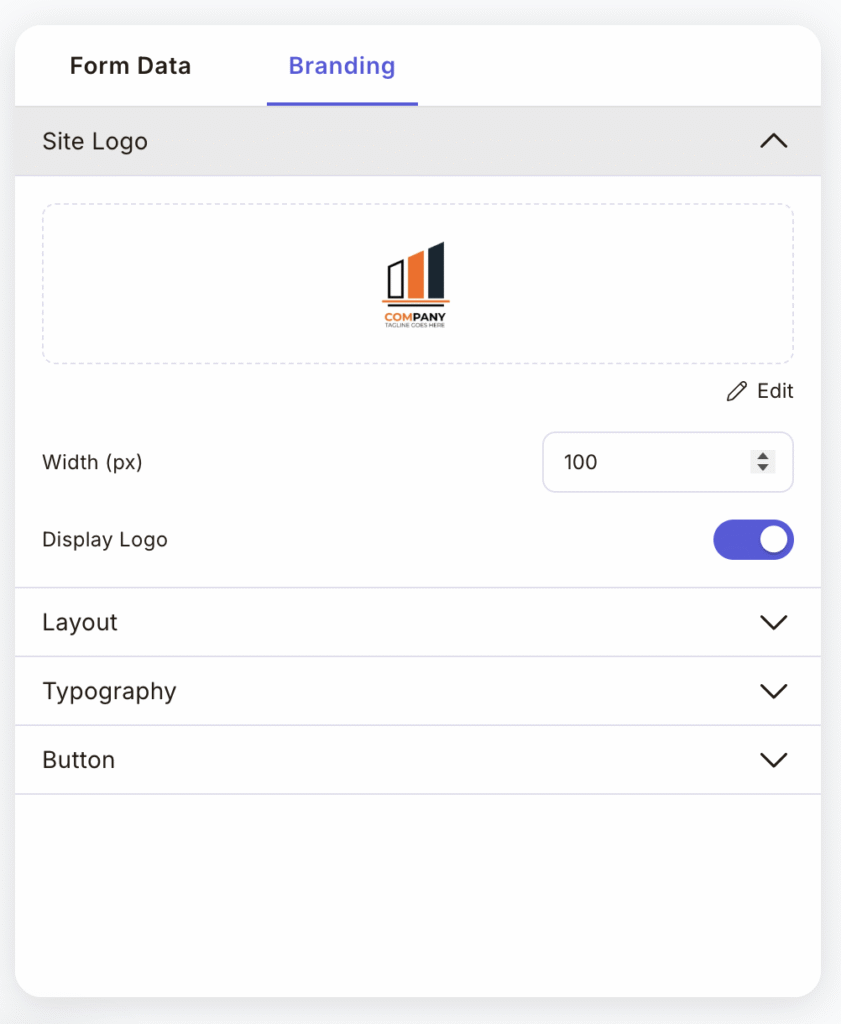Click the Edit text link
The width and height of the screenshot is (841, 1024).
[x=775, y=392]
